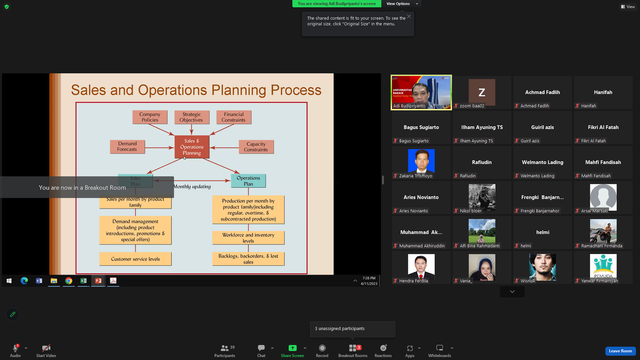
Task: Expand share screen options caret
Action: pos(305,348)
